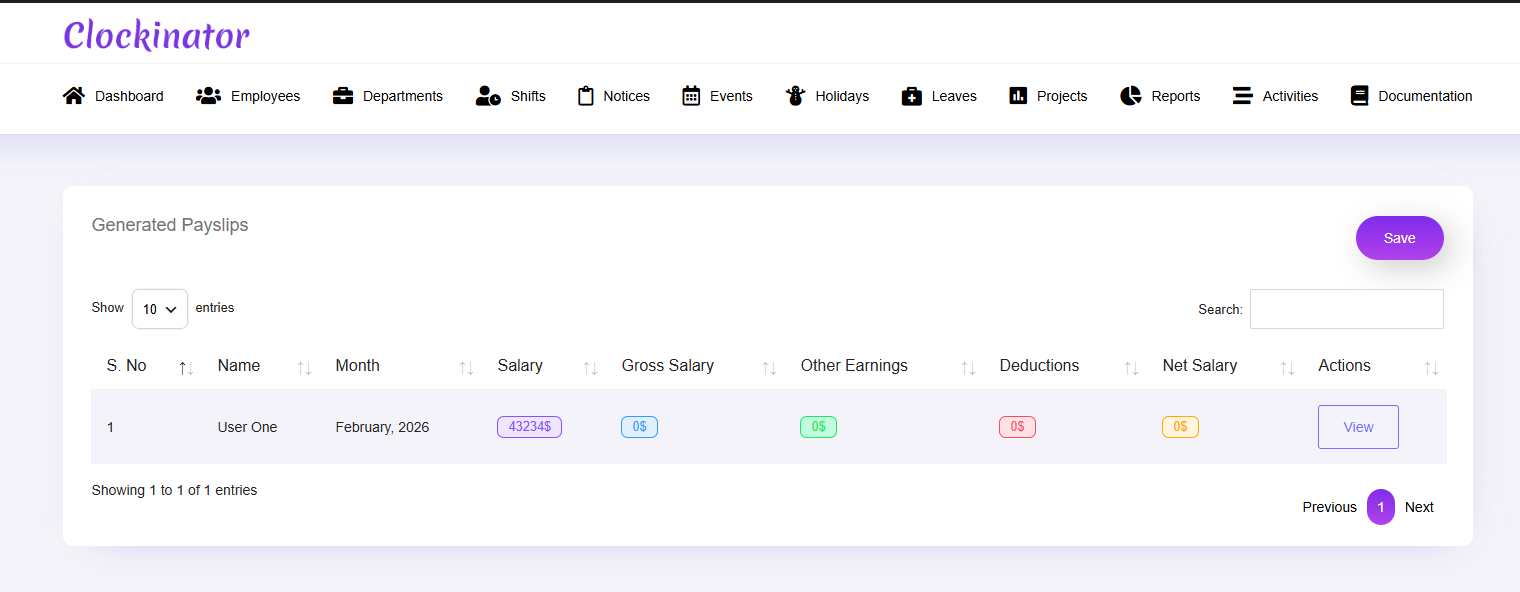The image size is (1520, 592).
Task: Click the February, 2026 month cell
Action: pos(382,427)
